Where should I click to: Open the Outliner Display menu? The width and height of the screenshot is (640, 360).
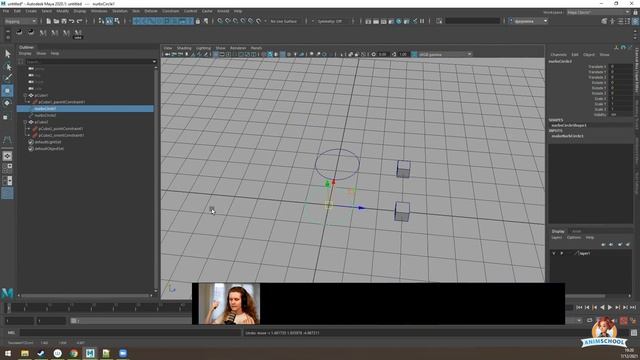point(25,53)
